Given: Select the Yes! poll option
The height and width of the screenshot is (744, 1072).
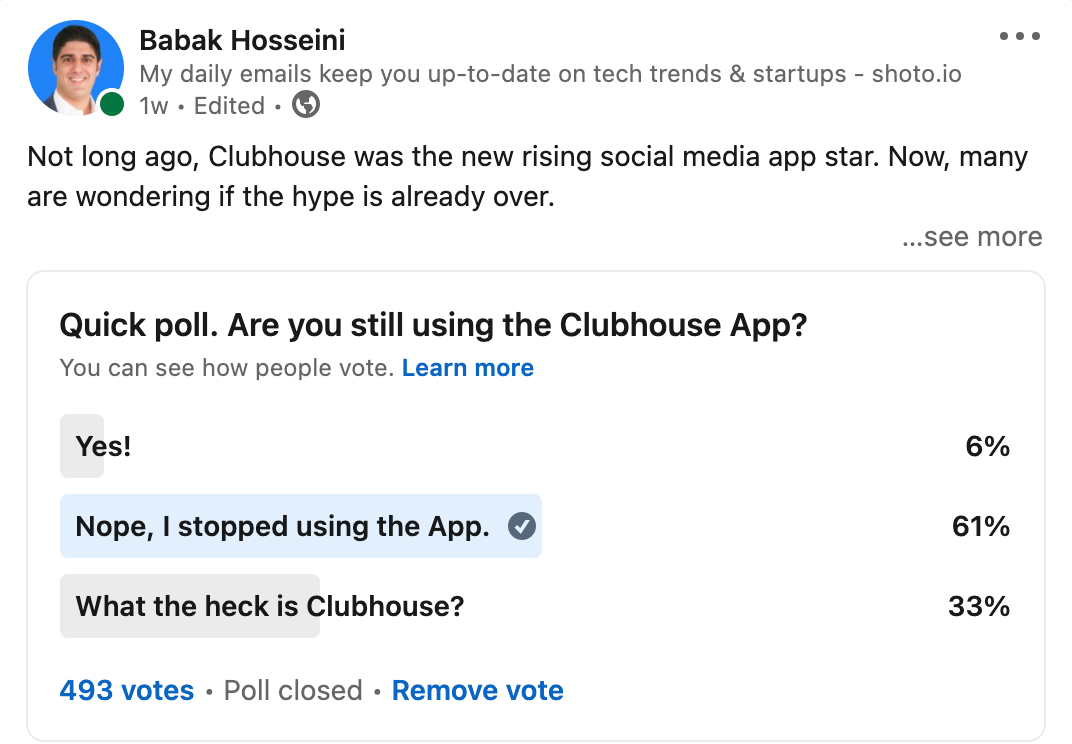Looking at the screenshot, I should 535,446.
